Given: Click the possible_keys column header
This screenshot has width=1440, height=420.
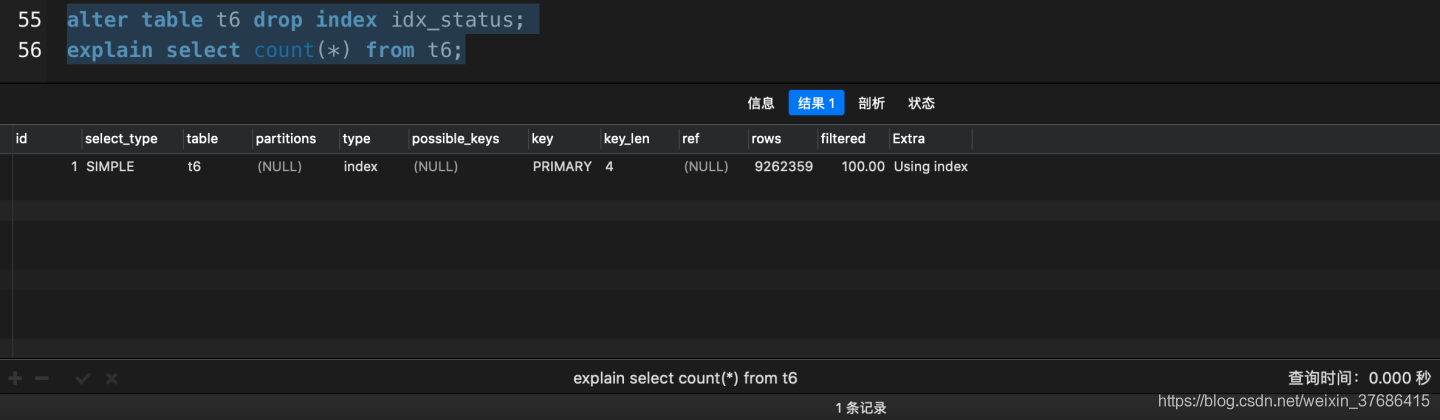Looking at the screenshot, I should point(455,139).
